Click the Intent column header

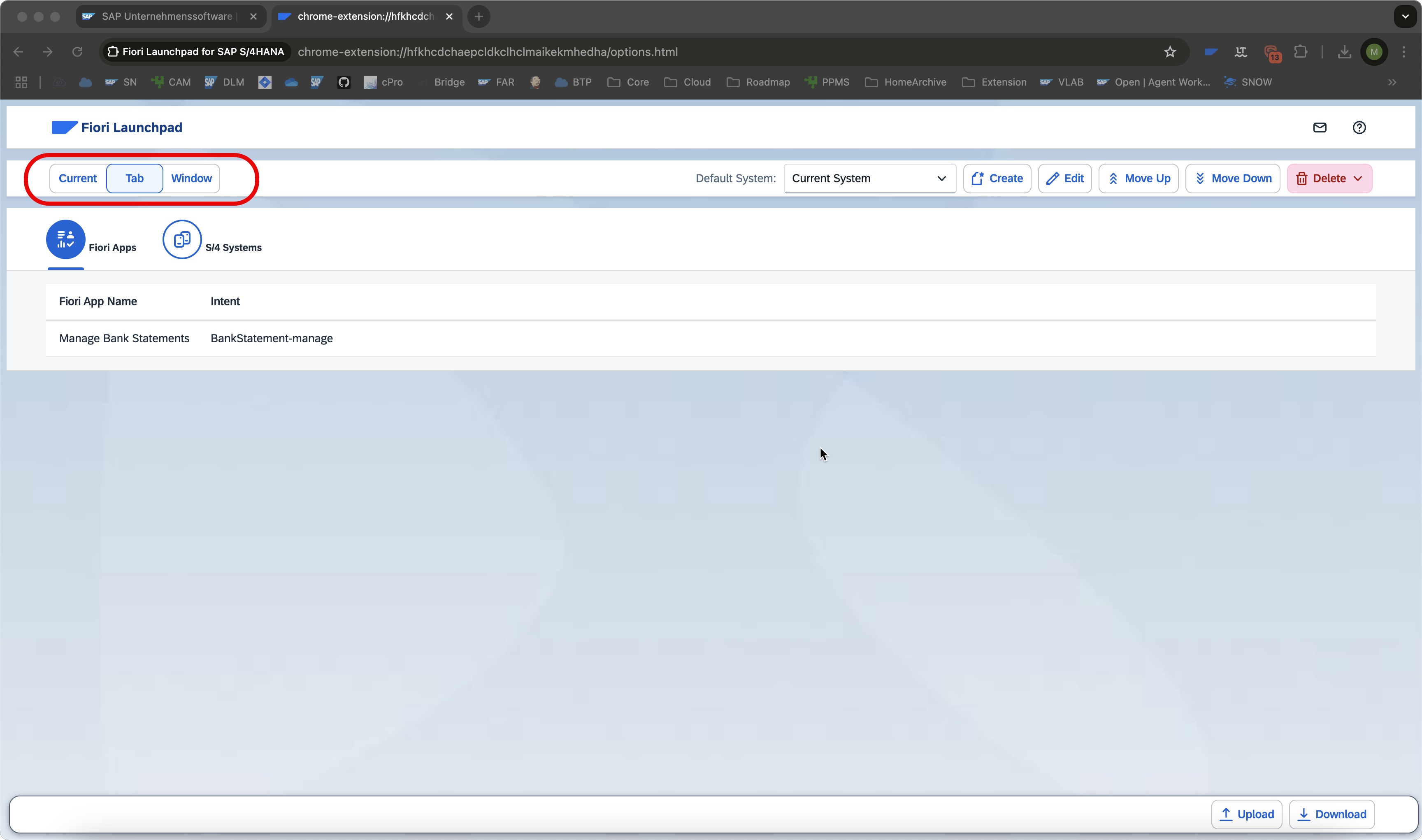pos(225,301)
